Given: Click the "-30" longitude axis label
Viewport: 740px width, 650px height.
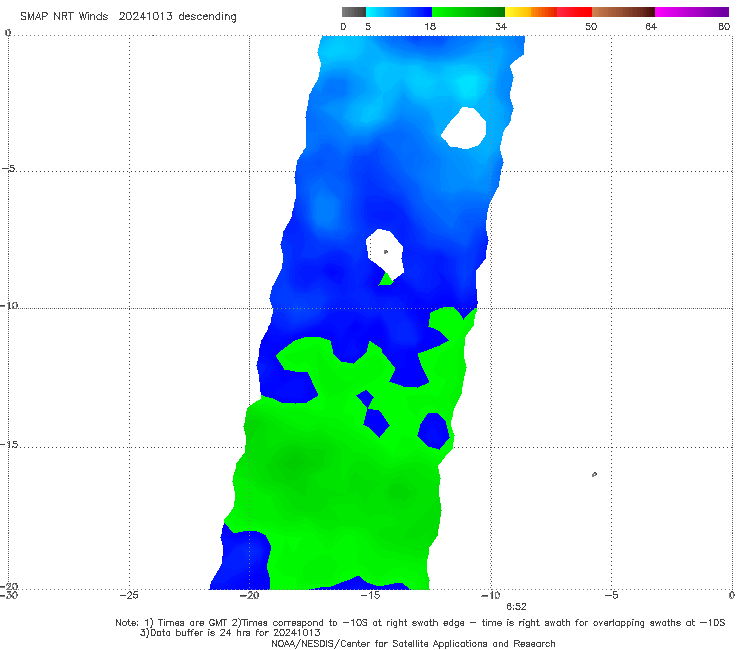Looking at the screenshot, I should [x=9, y=595].
